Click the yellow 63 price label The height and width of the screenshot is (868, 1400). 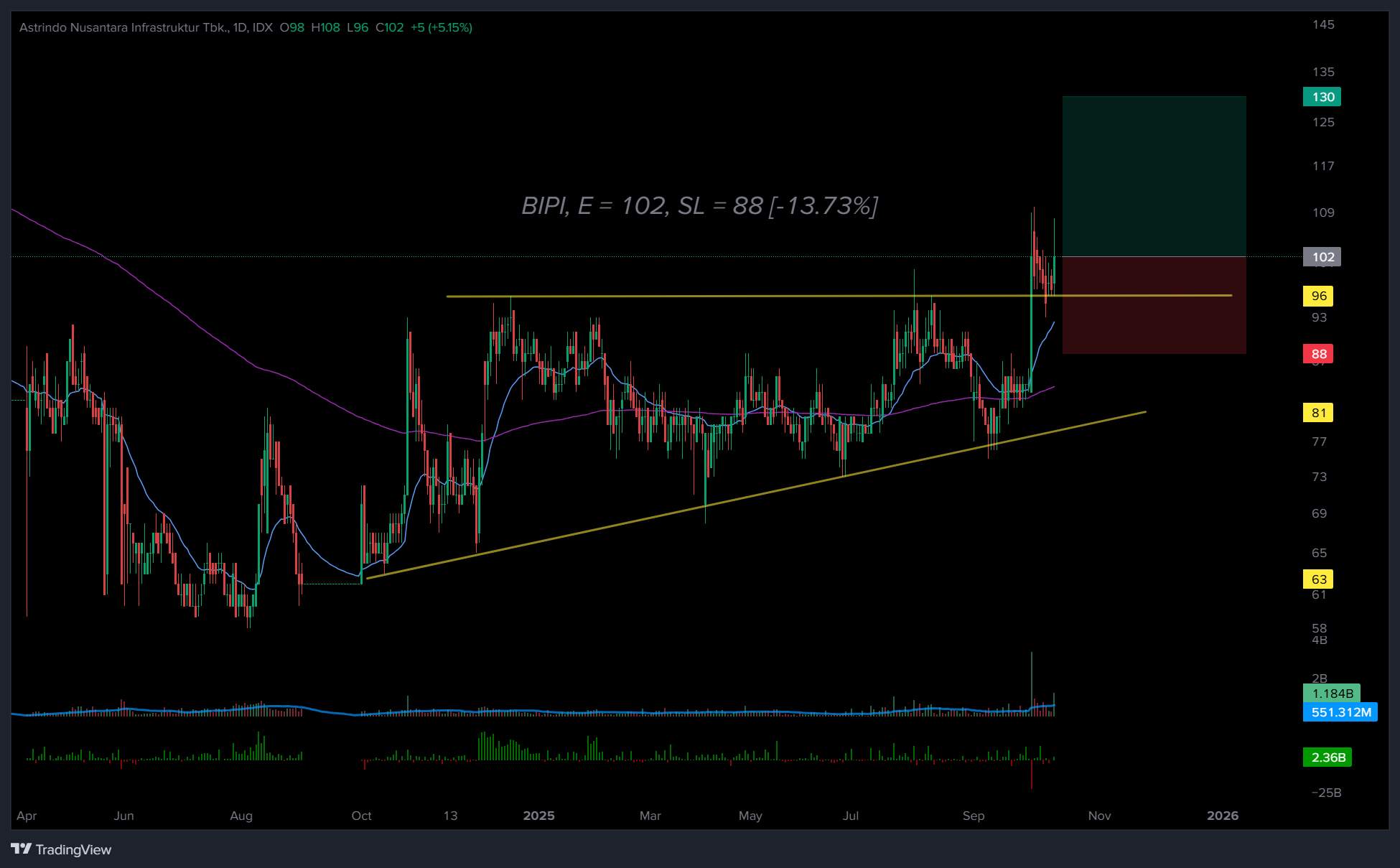pos(1319,579)
